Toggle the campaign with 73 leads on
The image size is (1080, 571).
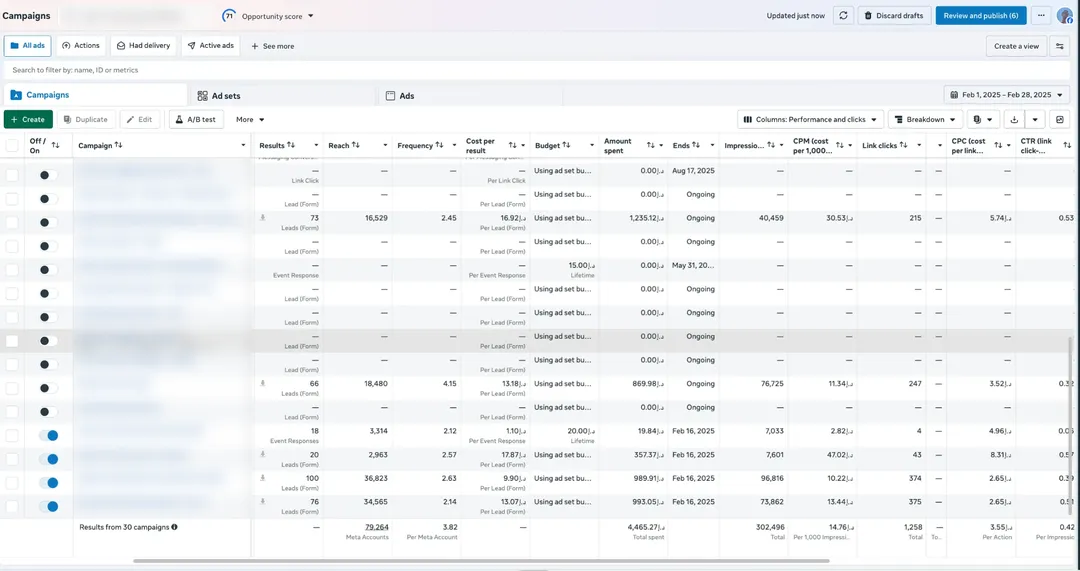point(48,222)
